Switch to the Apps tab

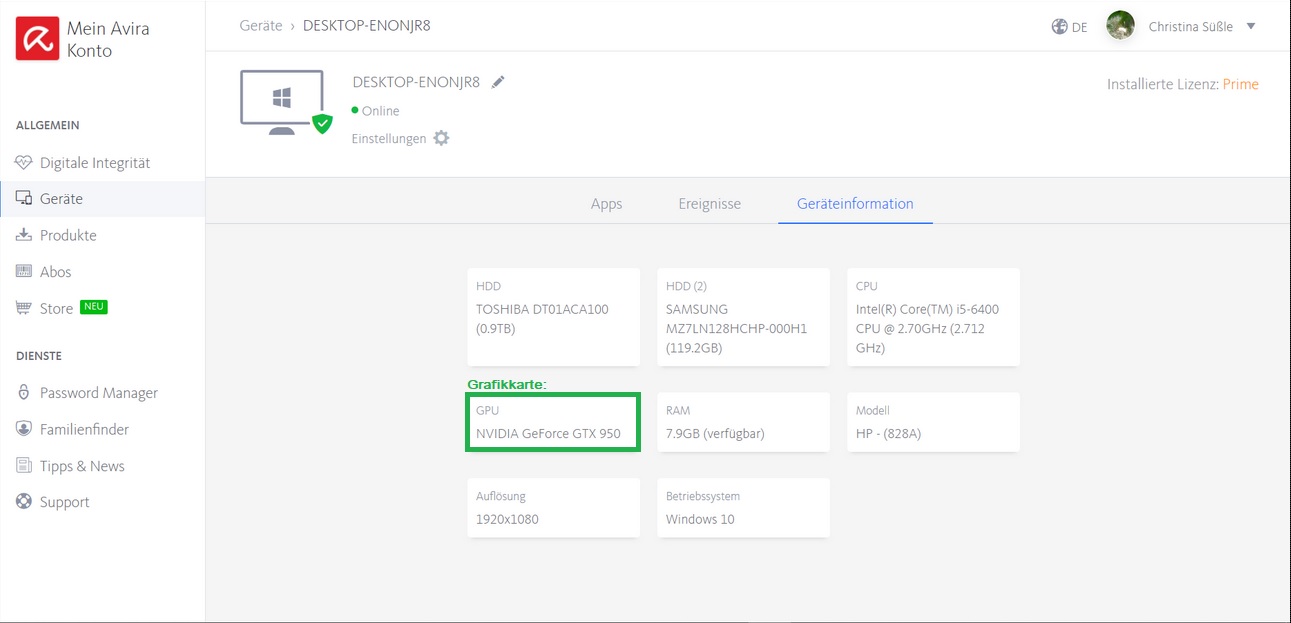click(606, 204)
